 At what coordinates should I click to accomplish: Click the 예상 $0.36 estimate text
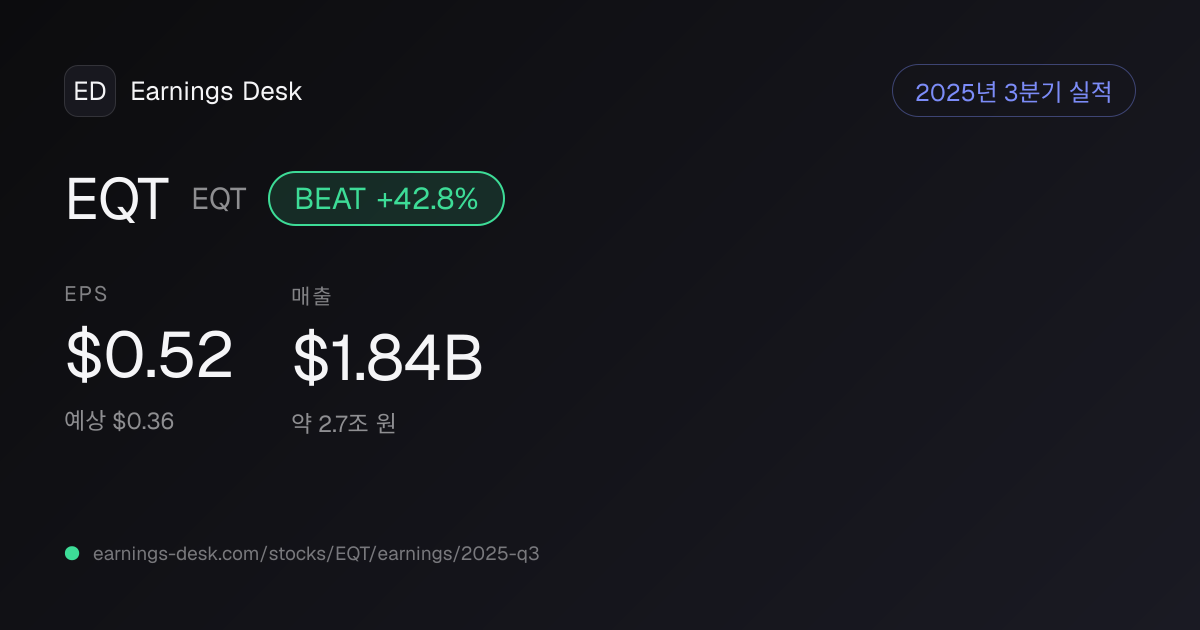coord(119,421)
